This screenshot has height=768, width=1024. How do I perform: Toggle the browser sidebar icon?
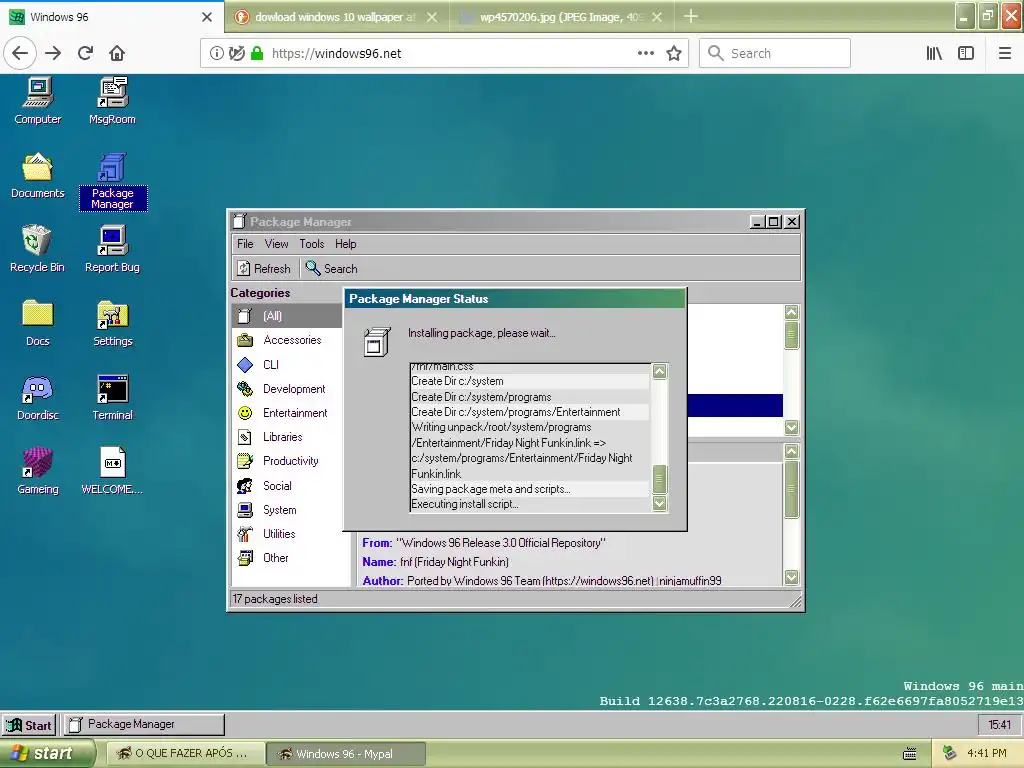(x=966, y=53)
